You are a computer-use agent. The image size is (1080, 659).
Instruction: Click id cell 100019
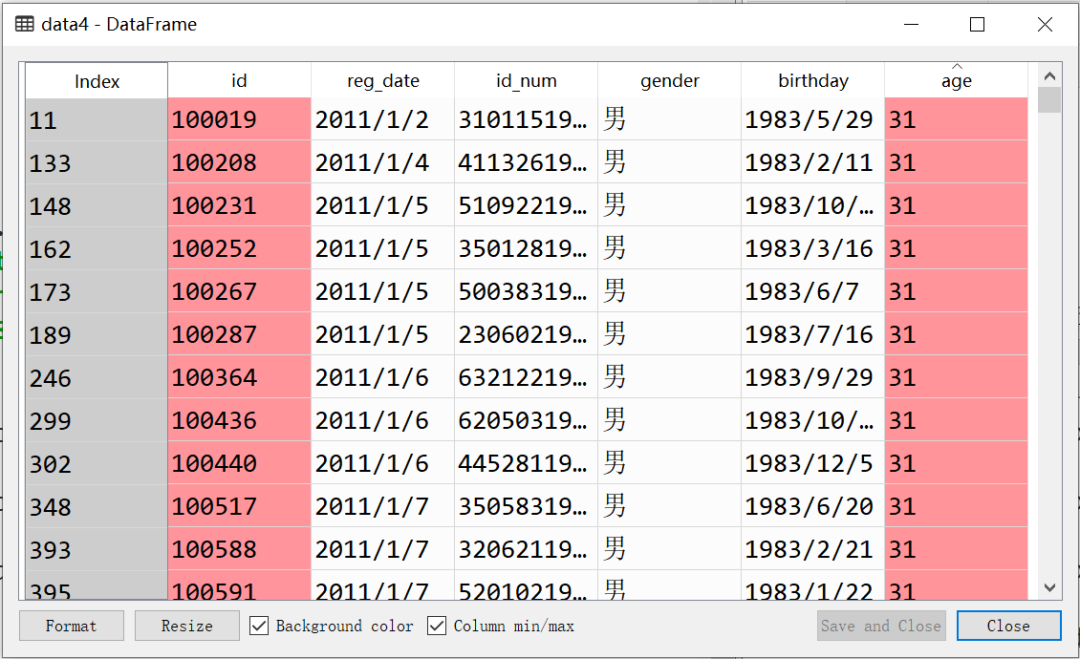(x=239, y=120)
